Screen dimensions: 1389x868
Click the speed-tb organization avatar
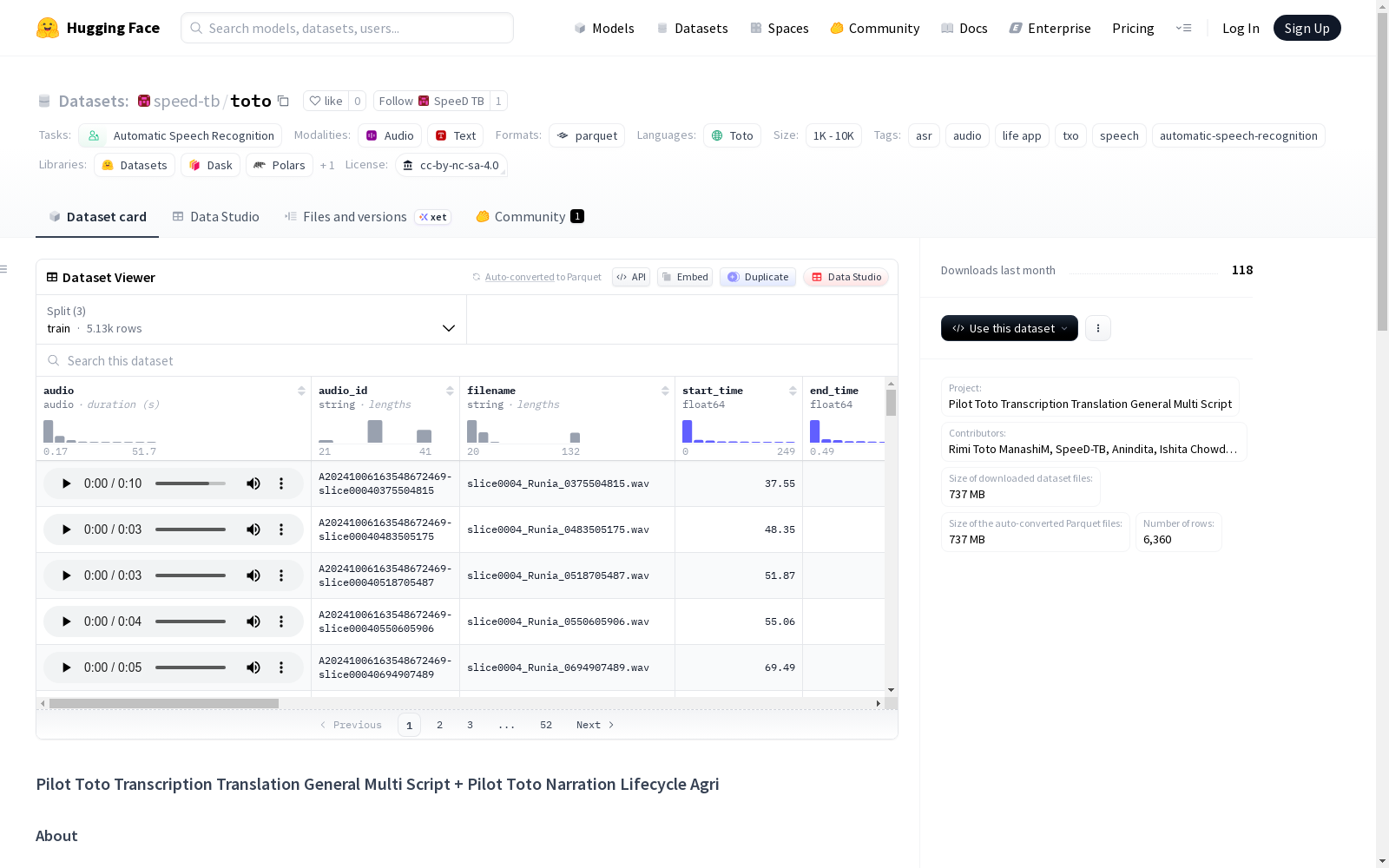click(x=144, y=101)
